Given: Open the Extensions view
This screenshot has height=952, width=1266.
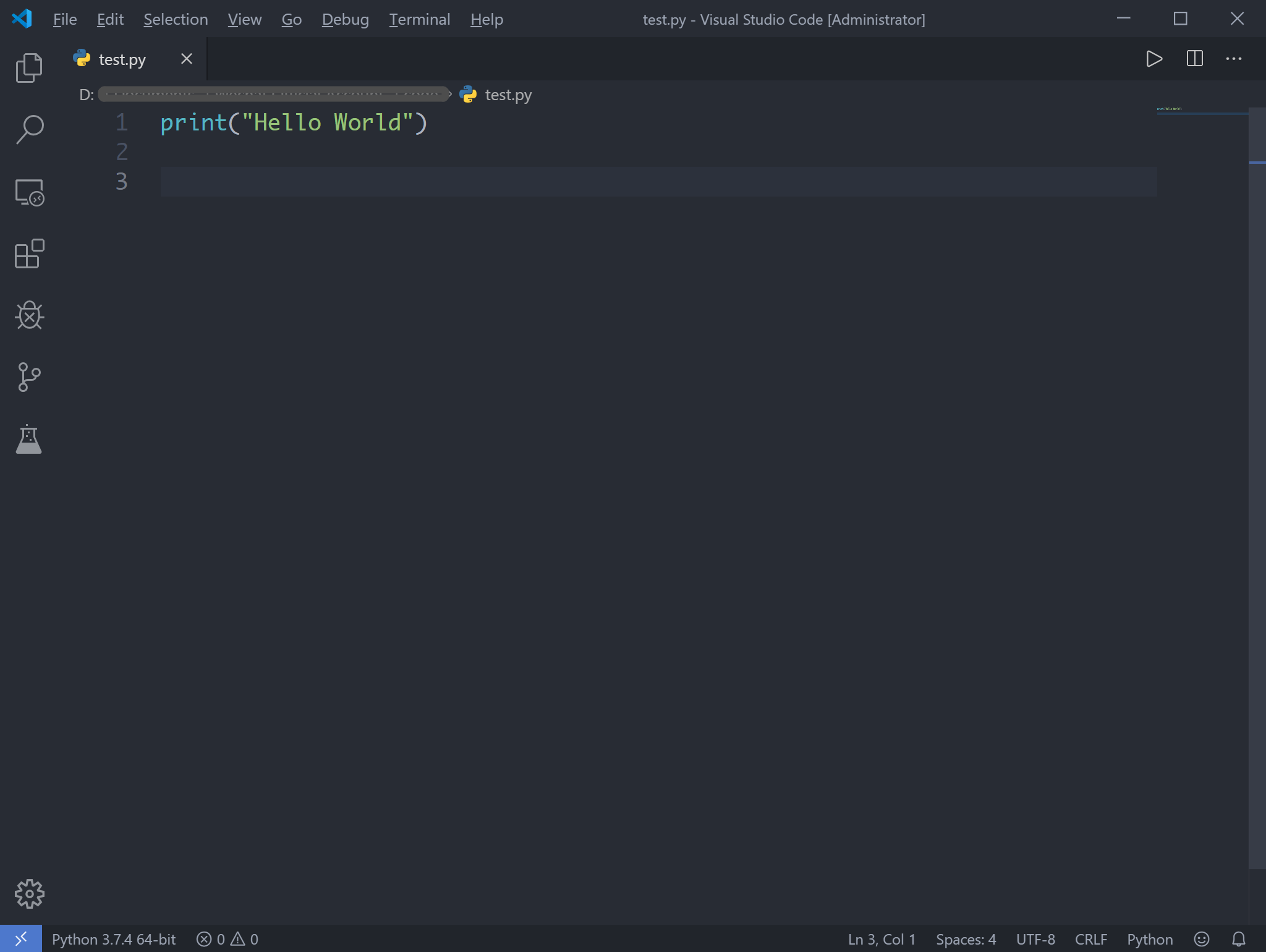Looking at the screenshot, I should [x=29, y=253].
